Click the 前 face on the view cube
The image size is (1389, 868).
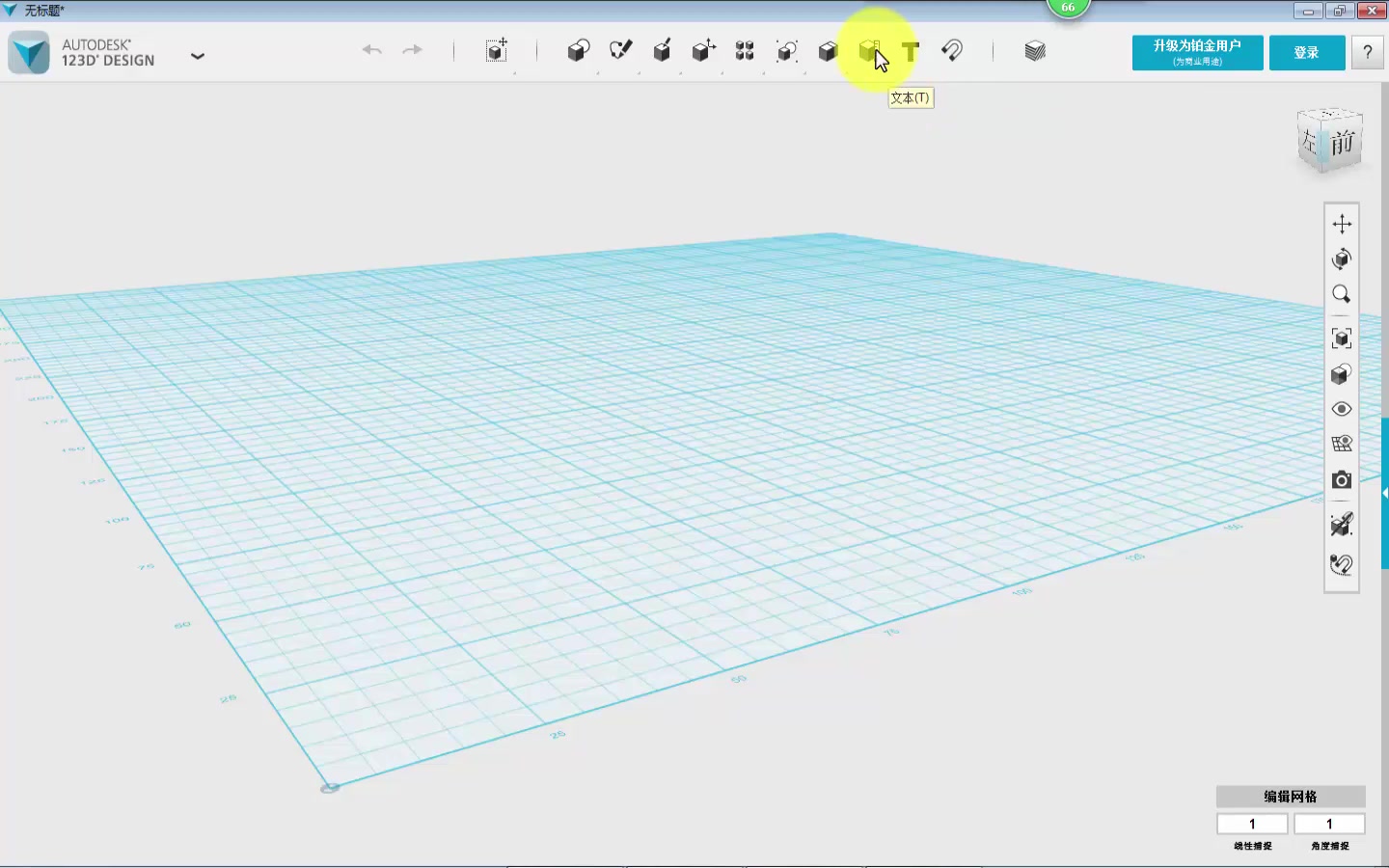1343,144
